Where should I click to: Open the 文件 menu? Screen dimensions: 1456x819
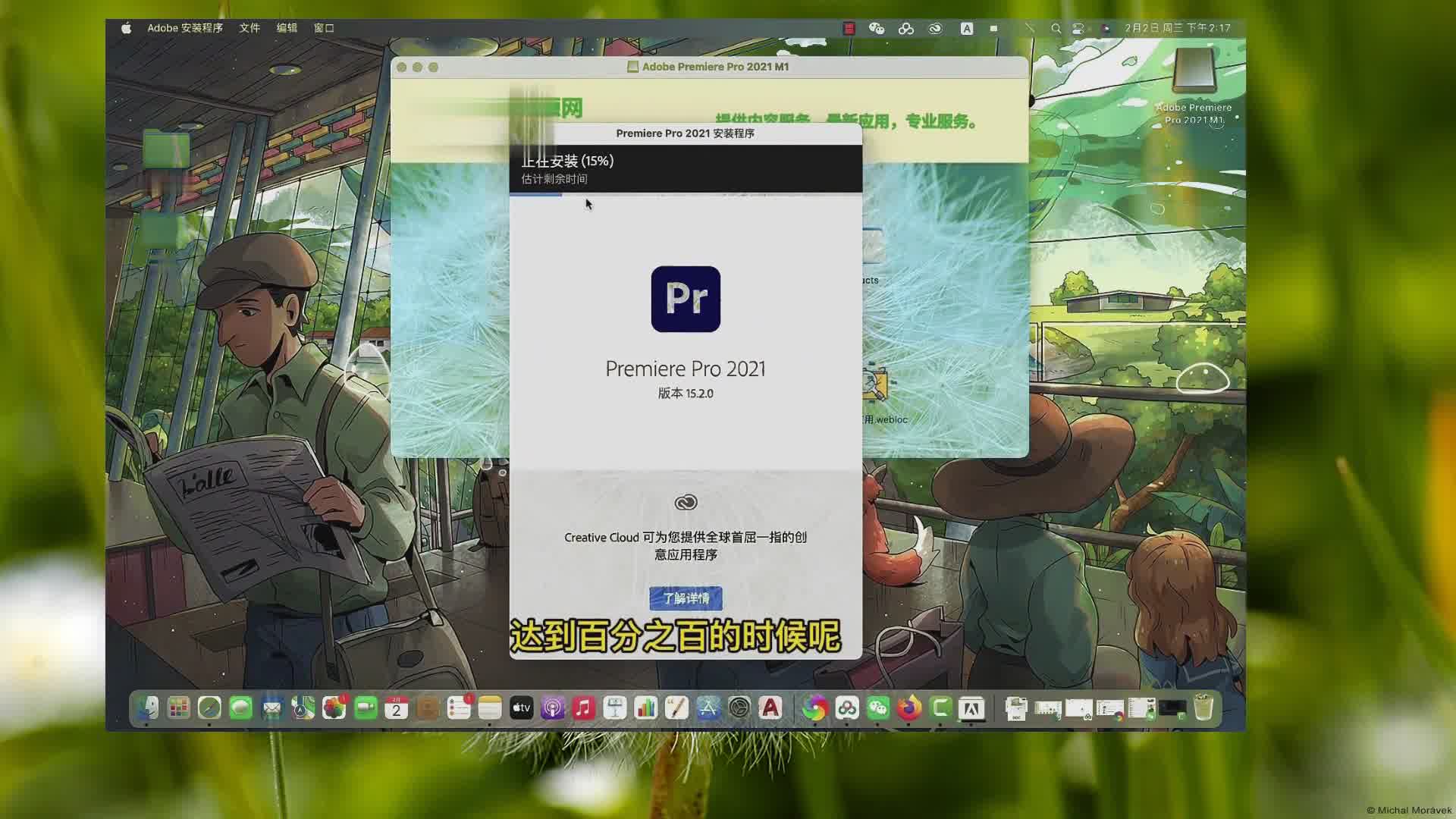point(249,28)
